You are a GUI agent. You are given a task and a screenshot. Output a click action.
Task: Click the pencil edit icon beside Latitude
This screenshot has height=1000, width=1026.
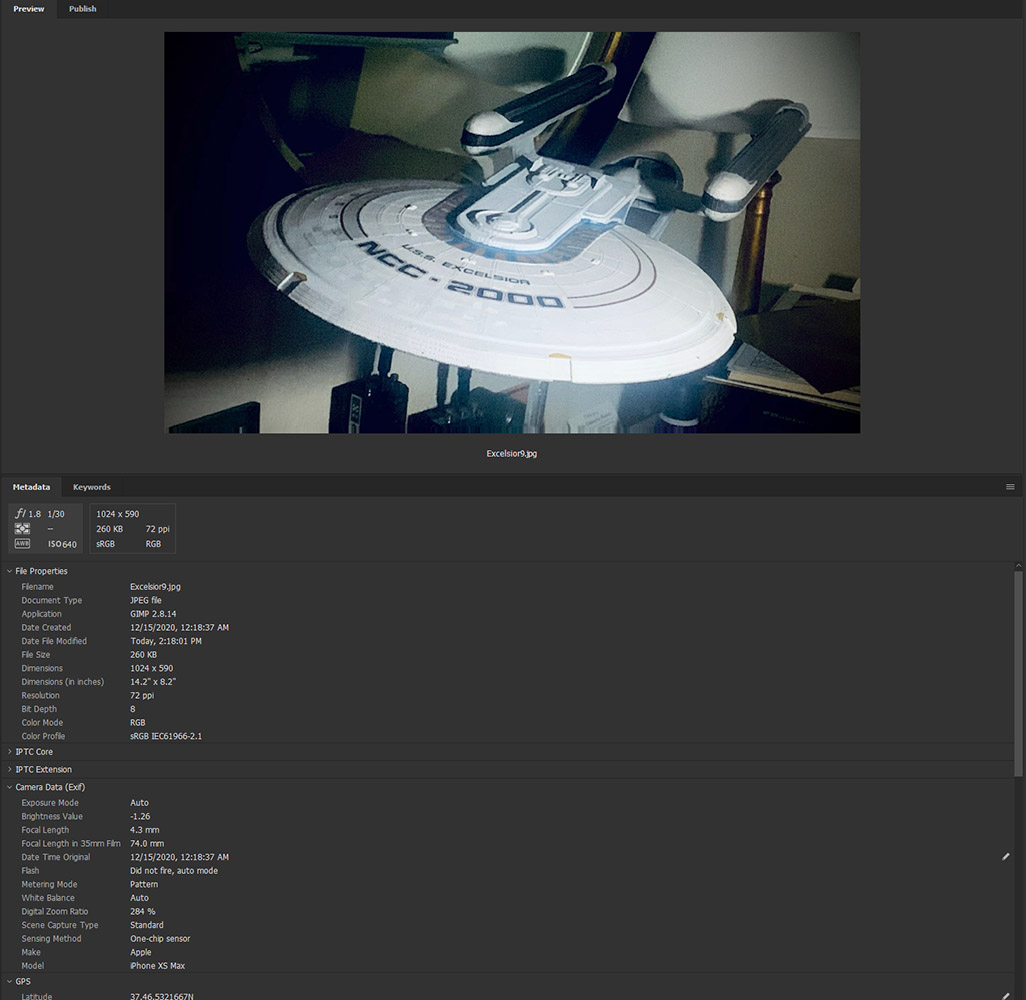1006,996
